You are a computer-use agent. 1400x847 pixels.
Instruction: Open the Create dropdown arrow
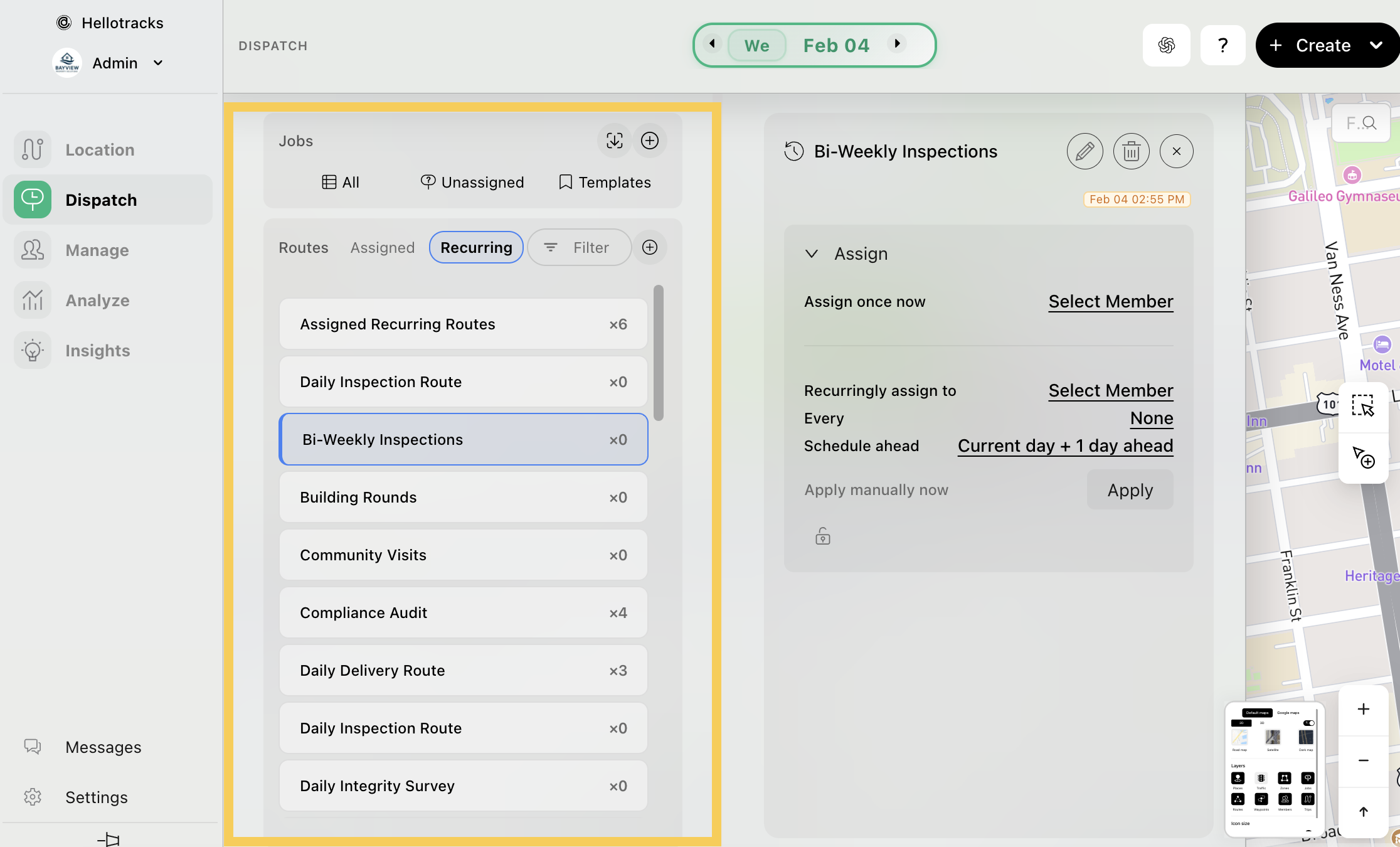pyautogui.click(x=1376, y=45)
